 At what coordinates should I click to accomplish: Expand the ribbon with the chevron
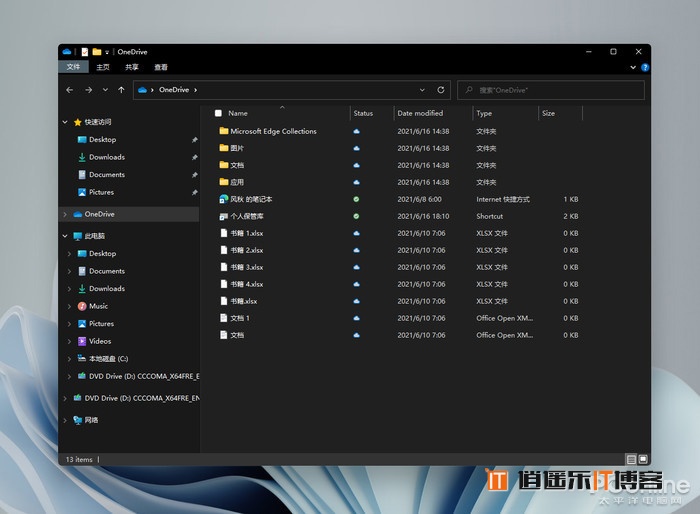coord(633,67)
